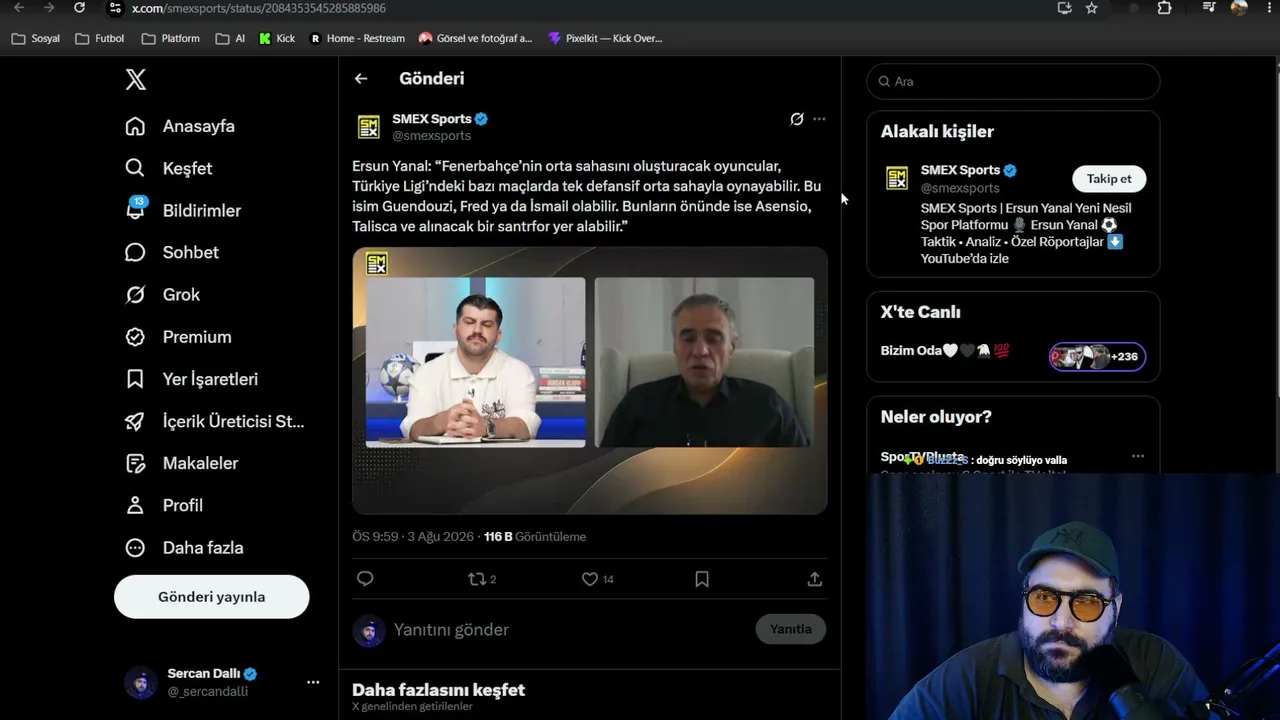
Task: Open the Görsel ve fotoğraf bookmark
Action: pyautogui.click(x=476, y=39)
